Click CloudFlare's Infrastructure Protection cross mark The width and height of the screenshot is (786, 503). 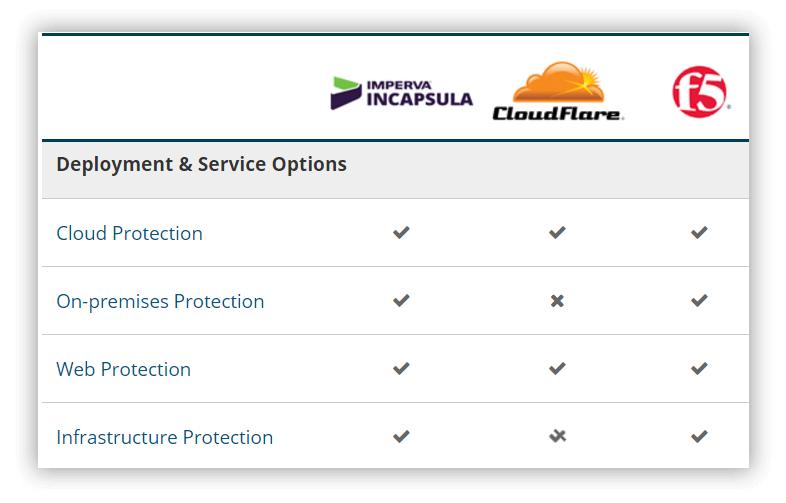tap(557, 436)
